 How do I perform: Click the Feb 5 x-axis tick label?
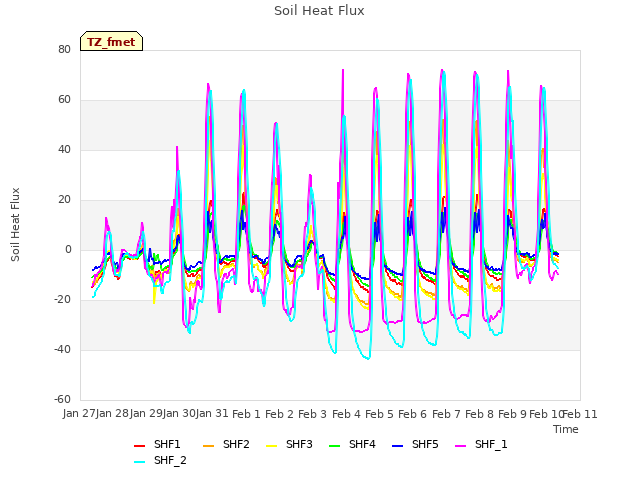click(380, 414)
